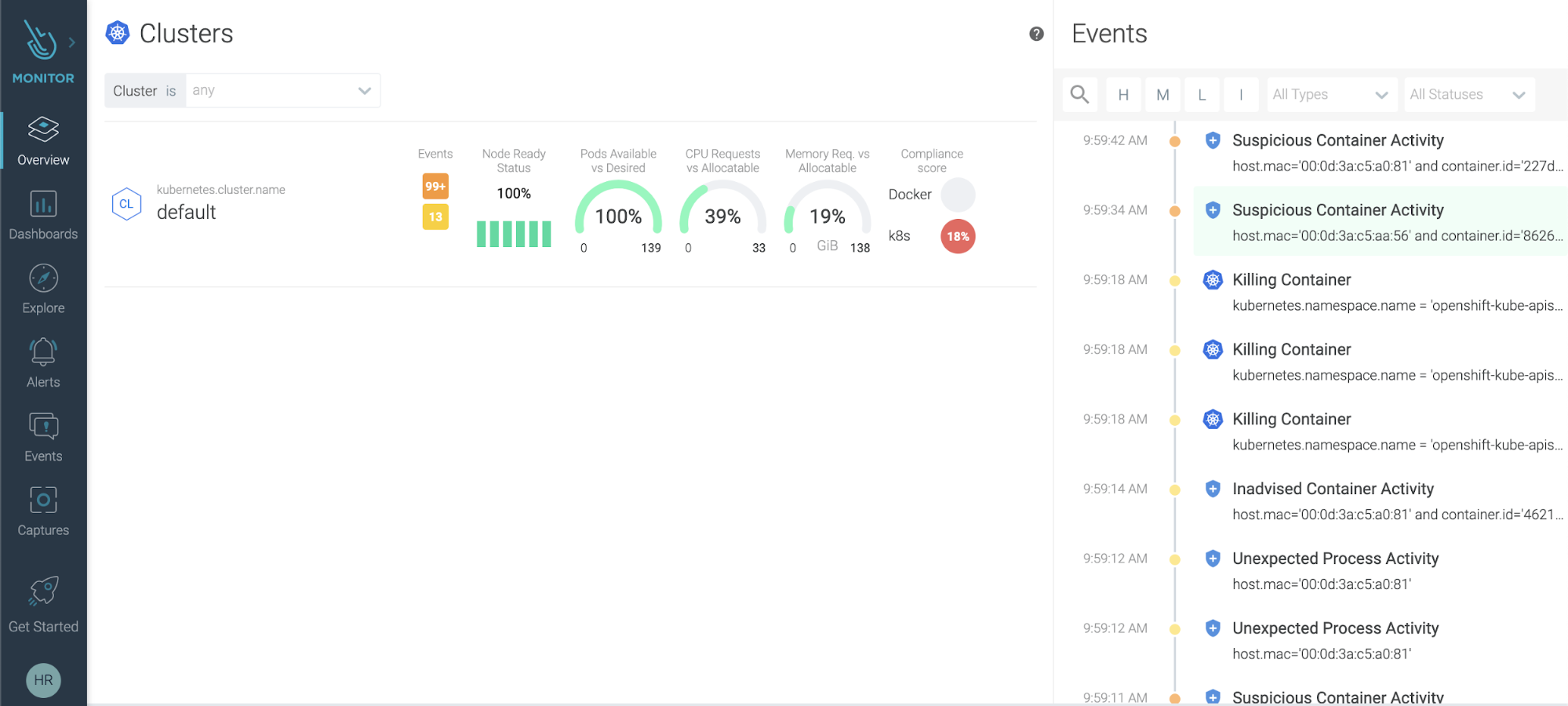This screenshot has height=706, width=1568.
Task: Click timeline dot at 9:59:34 AM
Action: coord(1174,211)
